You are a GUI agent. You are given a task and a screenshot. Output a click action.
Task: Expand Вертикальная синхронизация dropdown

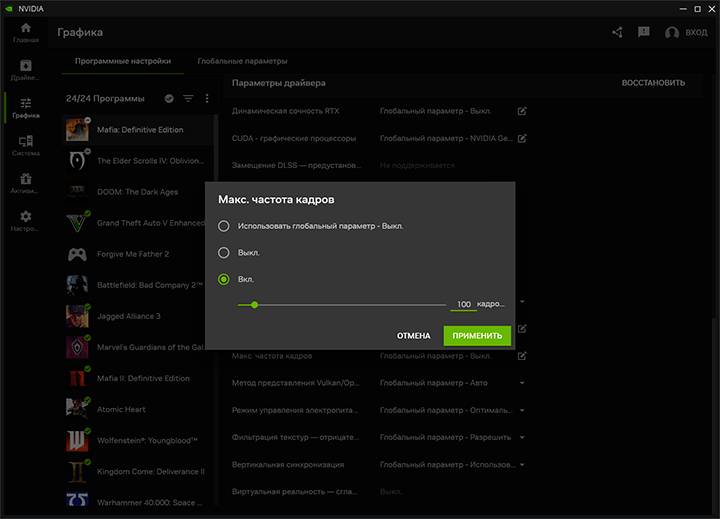[522, 465]
